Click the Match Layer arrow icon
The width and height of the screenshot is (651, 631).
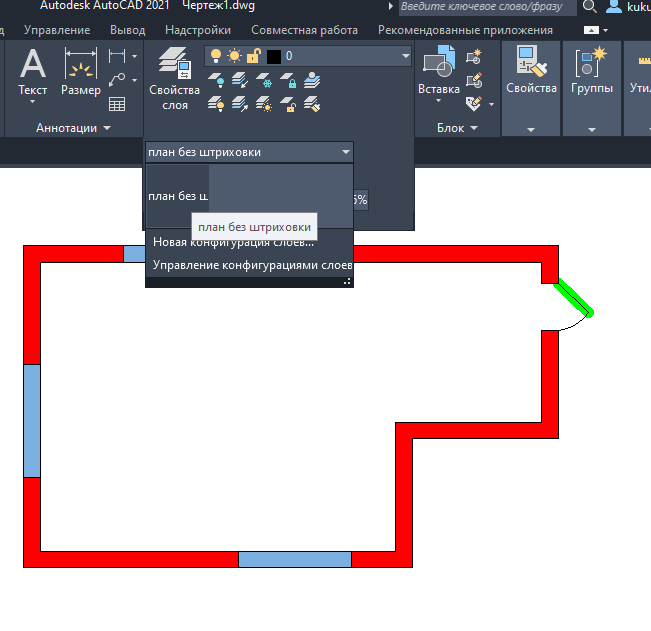point(240,104)
